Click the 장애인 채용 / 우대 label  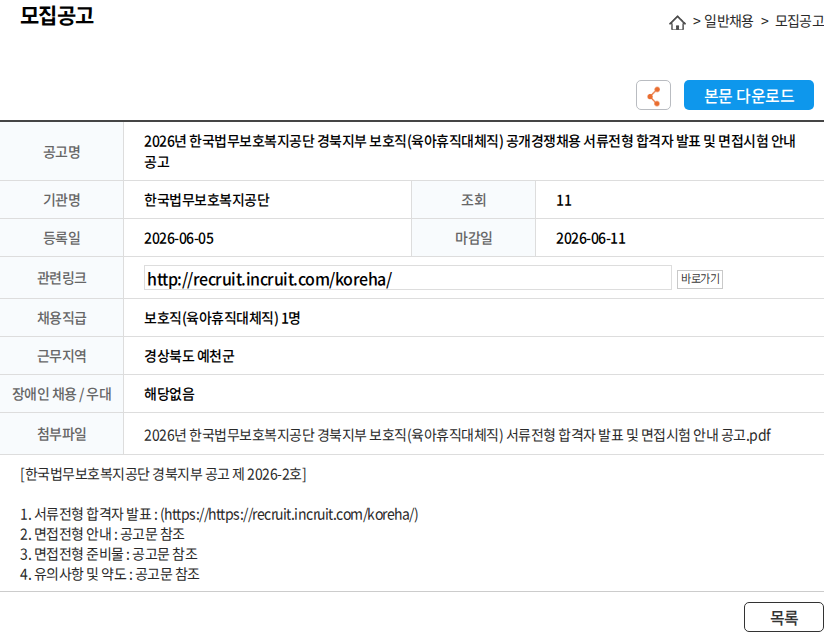[x=61, y=394]
